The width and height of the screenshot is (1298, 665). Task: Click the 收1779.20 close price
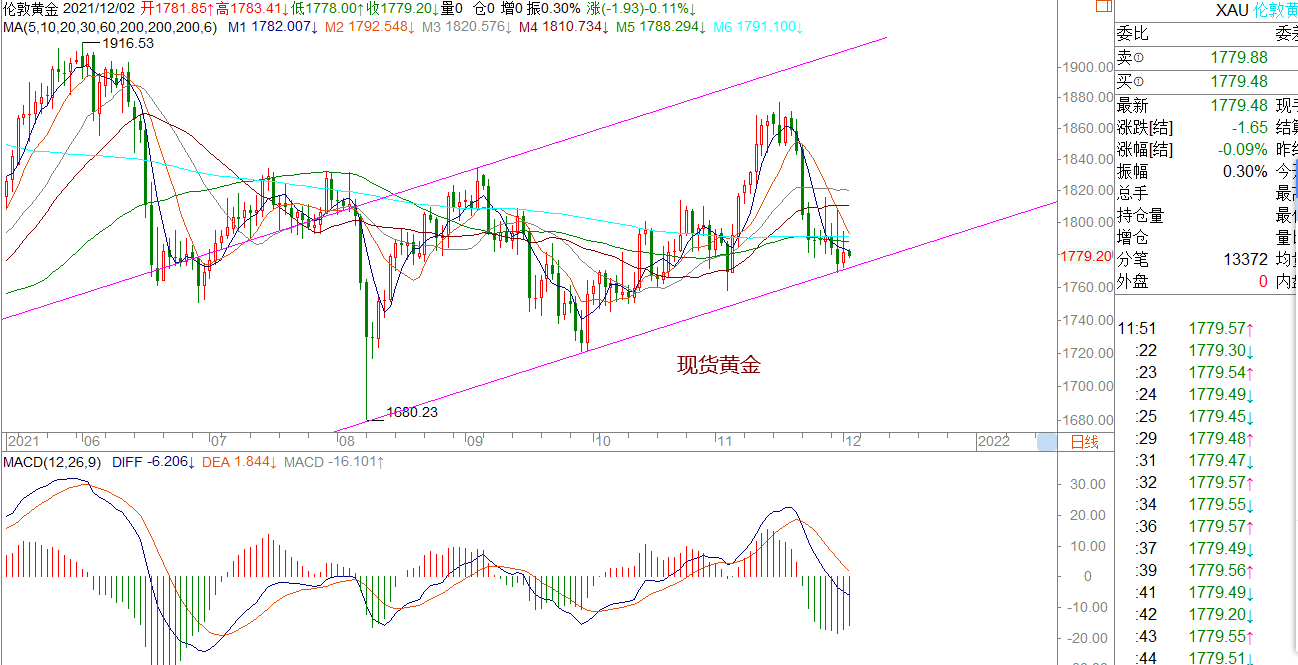coord(402,8)
